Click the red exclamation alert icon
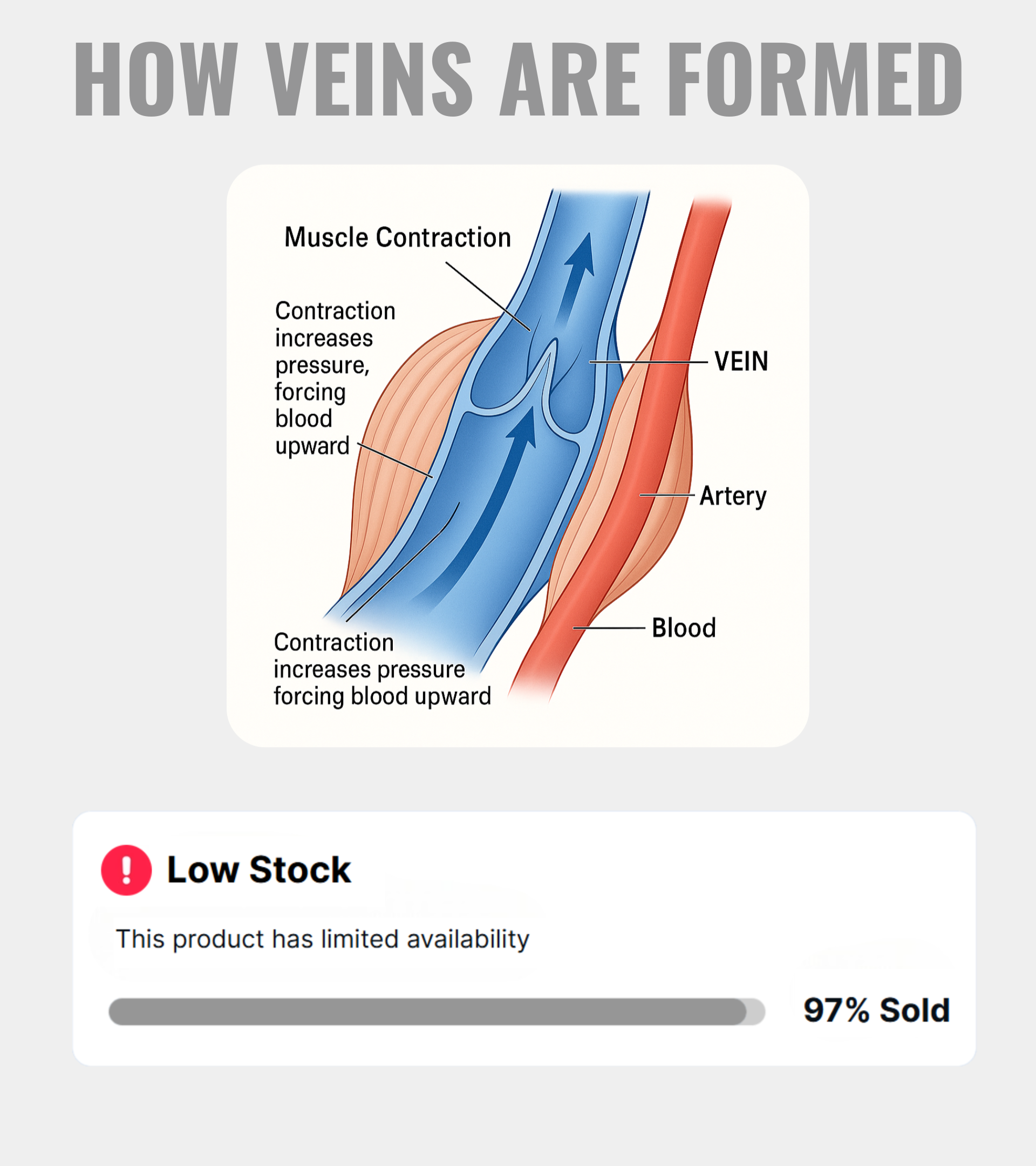1036x1166 pixels. tap(126, 870)
